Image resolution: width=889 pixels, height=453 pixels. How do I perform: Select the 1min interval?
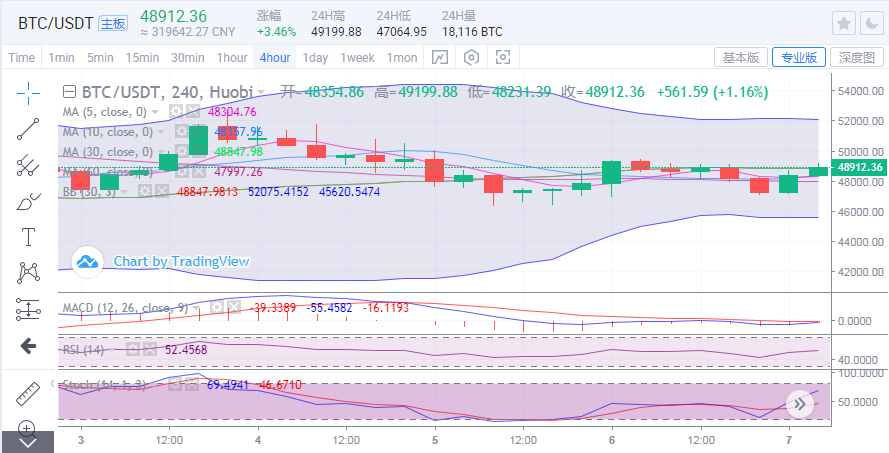click(x=61, y=57)
